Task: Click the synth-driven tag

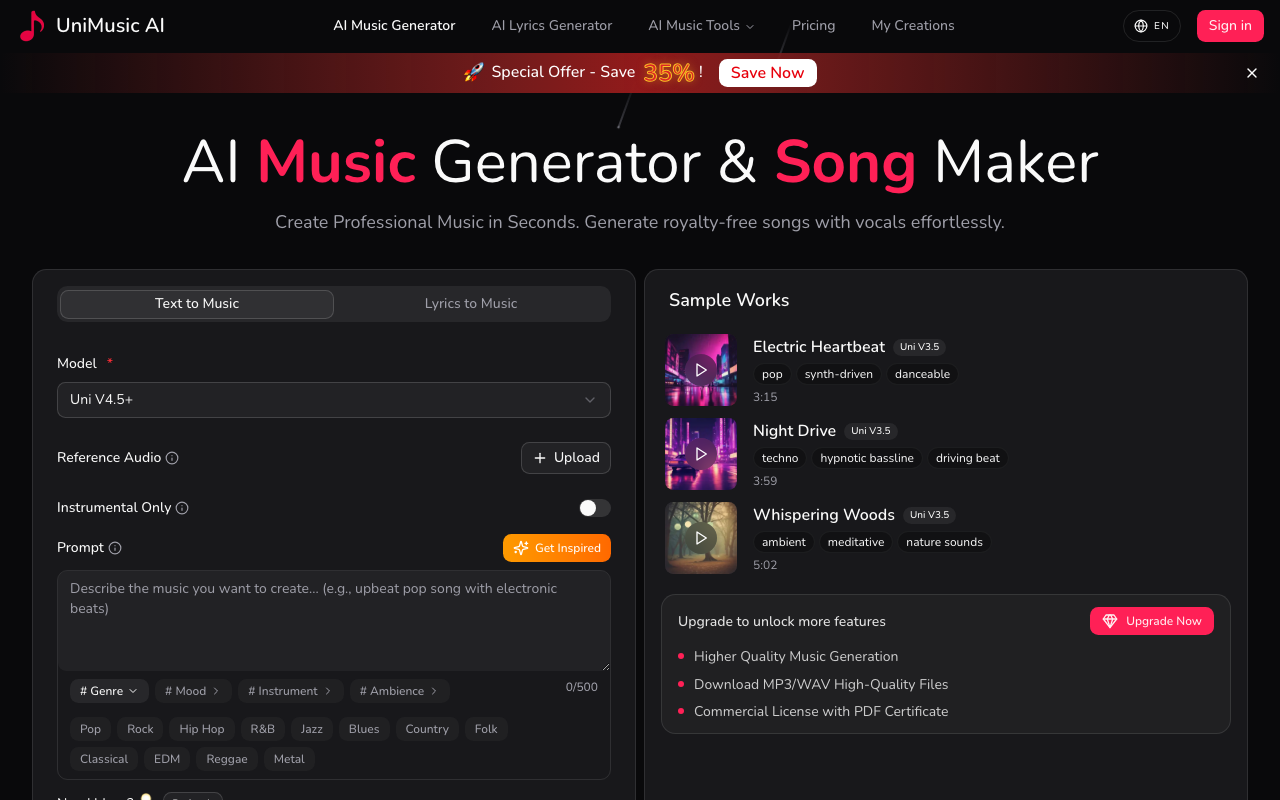Action: click(839, 374)
